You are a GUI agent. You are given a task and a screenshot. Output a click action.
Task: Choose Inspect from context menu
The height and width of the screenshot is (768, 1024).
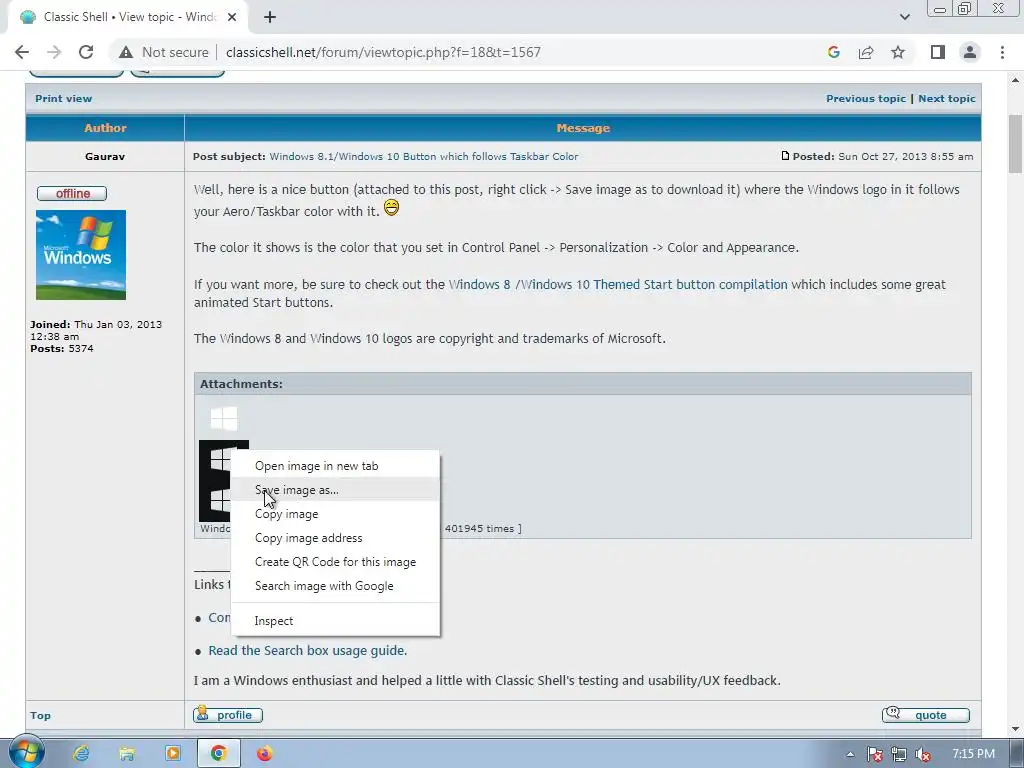[x=335, y=621]
